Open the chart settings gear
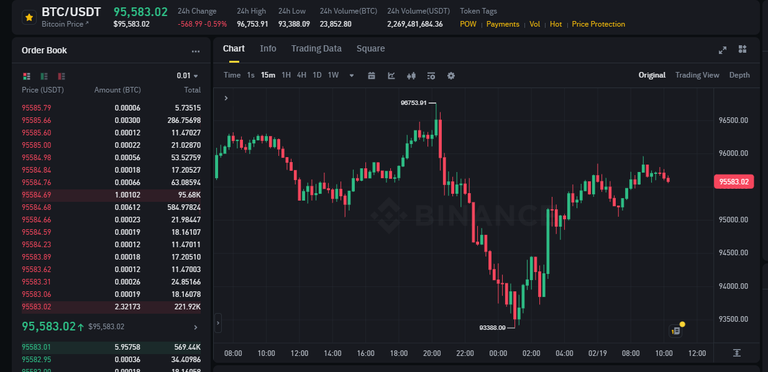Viewport: 768px width, 372px height. point(451,75)
